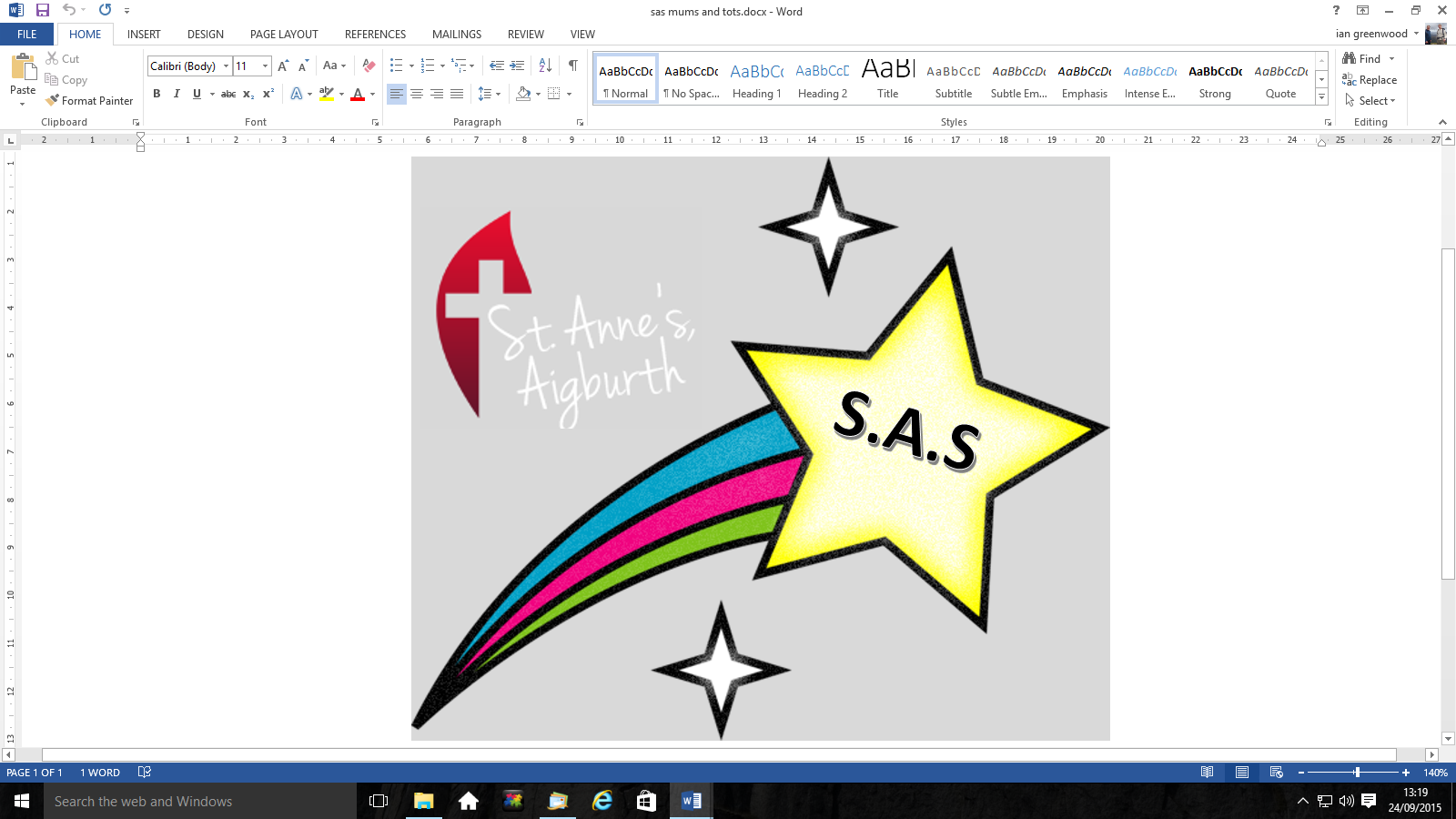Open the proofing status icon in status bar
The width and height of the screenshot is (1456, 819).
[x=144, y=772]
